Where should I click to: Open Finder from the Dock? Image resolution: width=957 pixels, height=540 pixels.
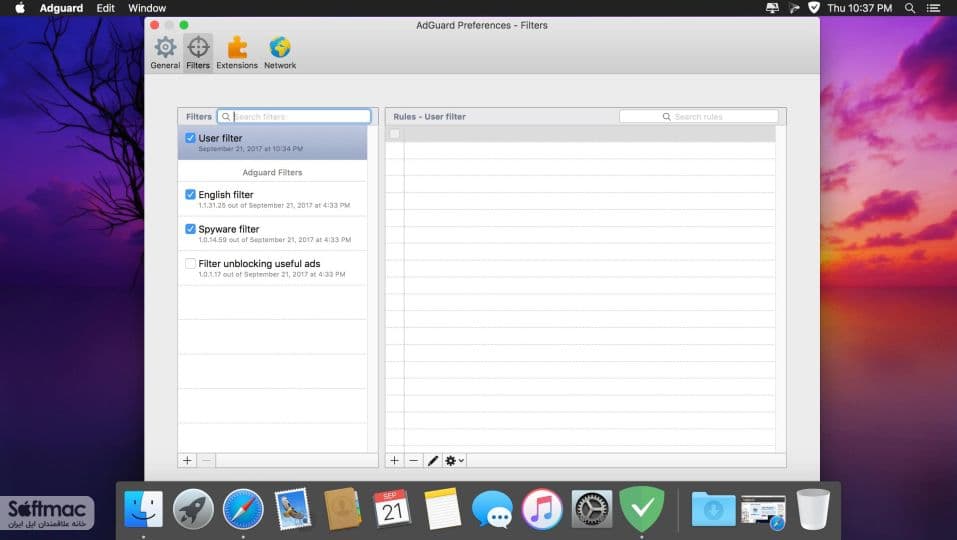point(143,509)
